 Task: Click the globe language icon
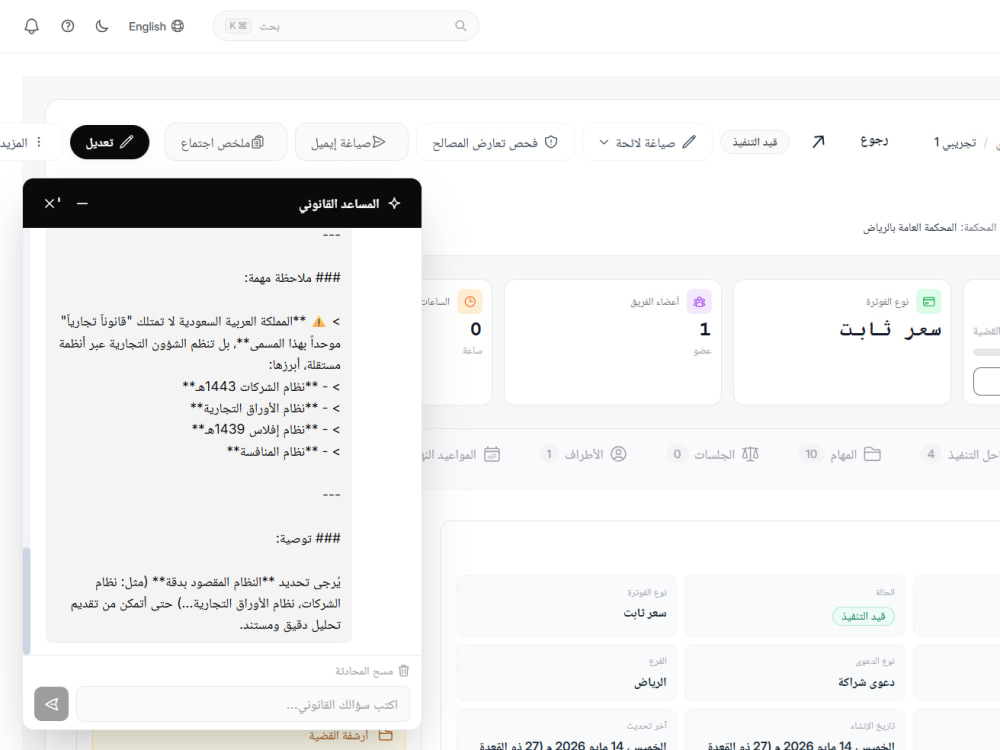[x=178, y=26]
